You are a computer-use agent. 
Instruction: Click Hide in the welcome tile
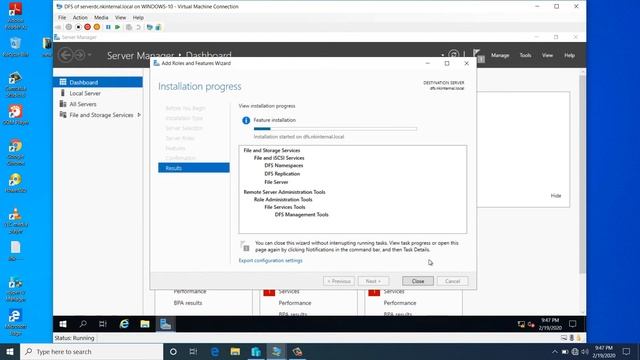pyautogui.click(x=556, y=196)
